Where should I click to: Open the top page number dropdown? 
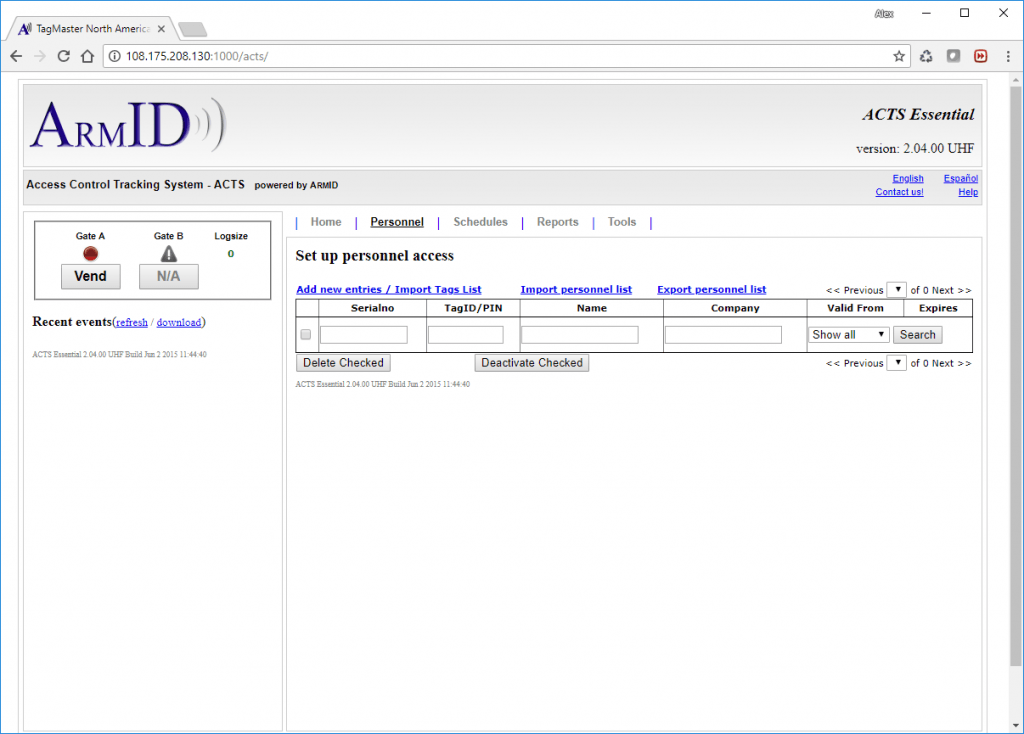click(x=897, y=290)
